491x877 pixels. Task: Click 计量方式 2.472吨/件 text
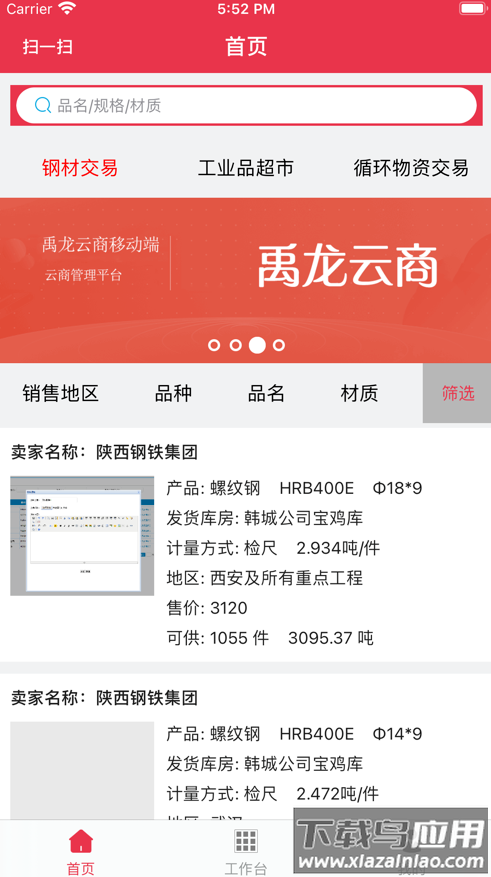[273, 793]
